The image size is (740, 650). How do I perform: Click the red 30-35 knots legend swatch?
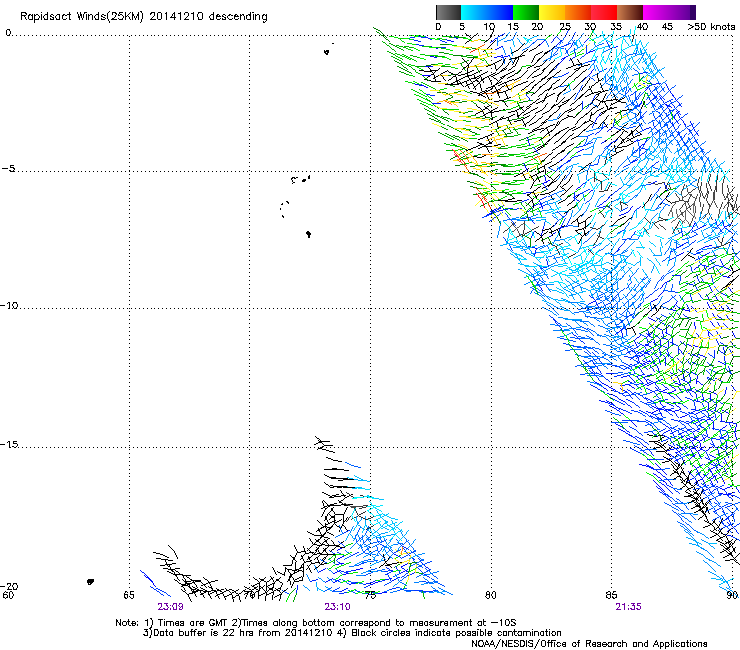(604, 12)
